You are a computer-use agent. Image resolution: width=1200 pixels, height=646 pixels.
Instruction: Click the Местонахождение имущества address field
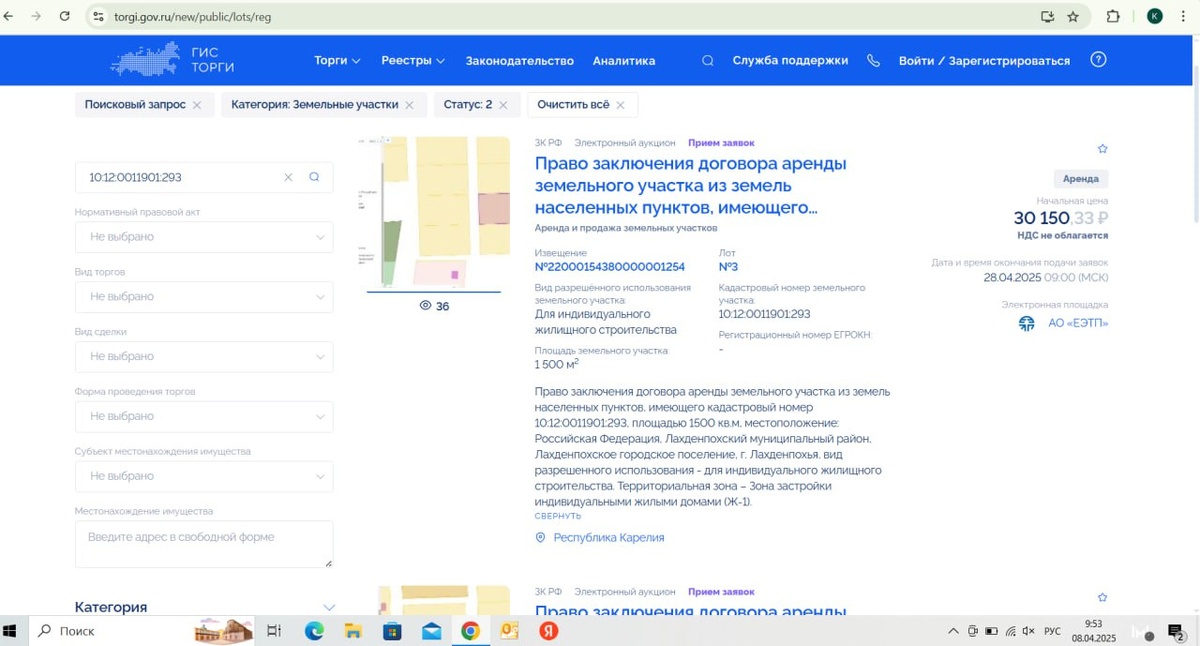[x=204, y=544]
